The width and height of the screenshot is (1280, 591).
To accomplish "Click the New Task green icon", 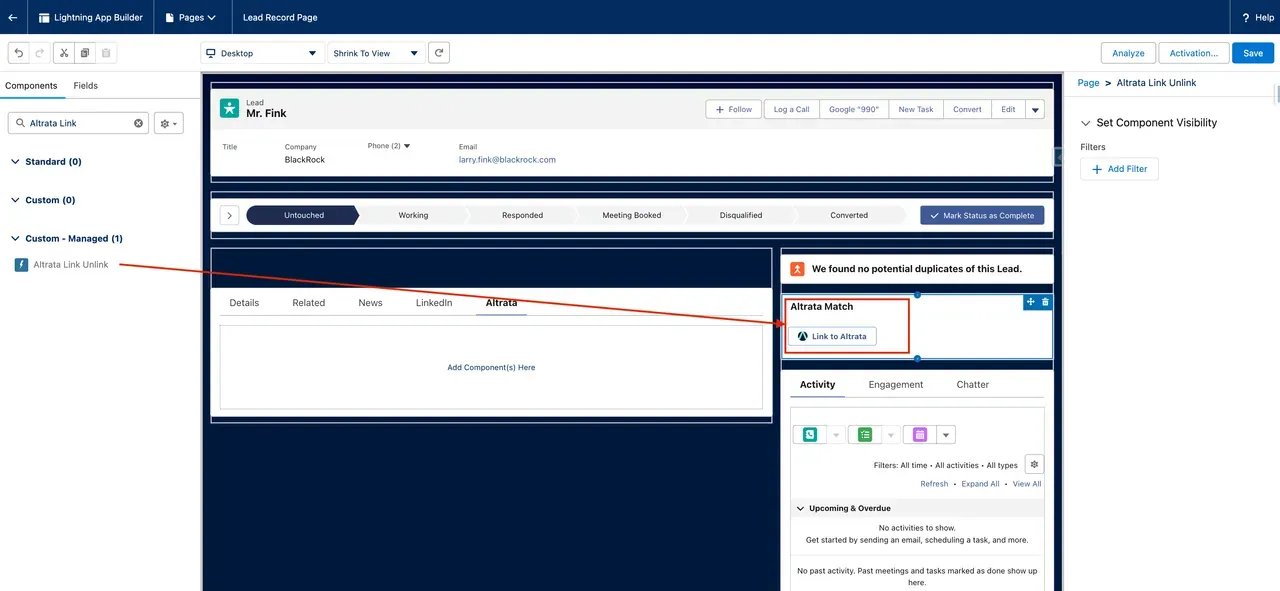I will [865, 434].
